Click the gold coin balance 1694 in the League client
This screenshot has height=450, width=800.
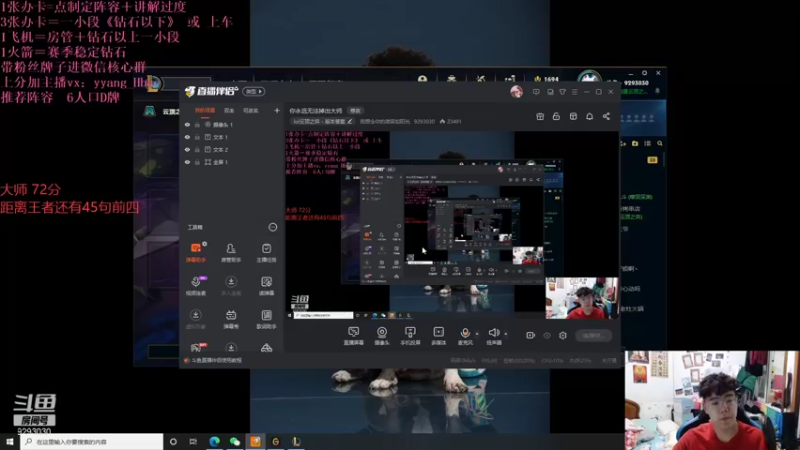pyautogui.click(x=546, y=79)
